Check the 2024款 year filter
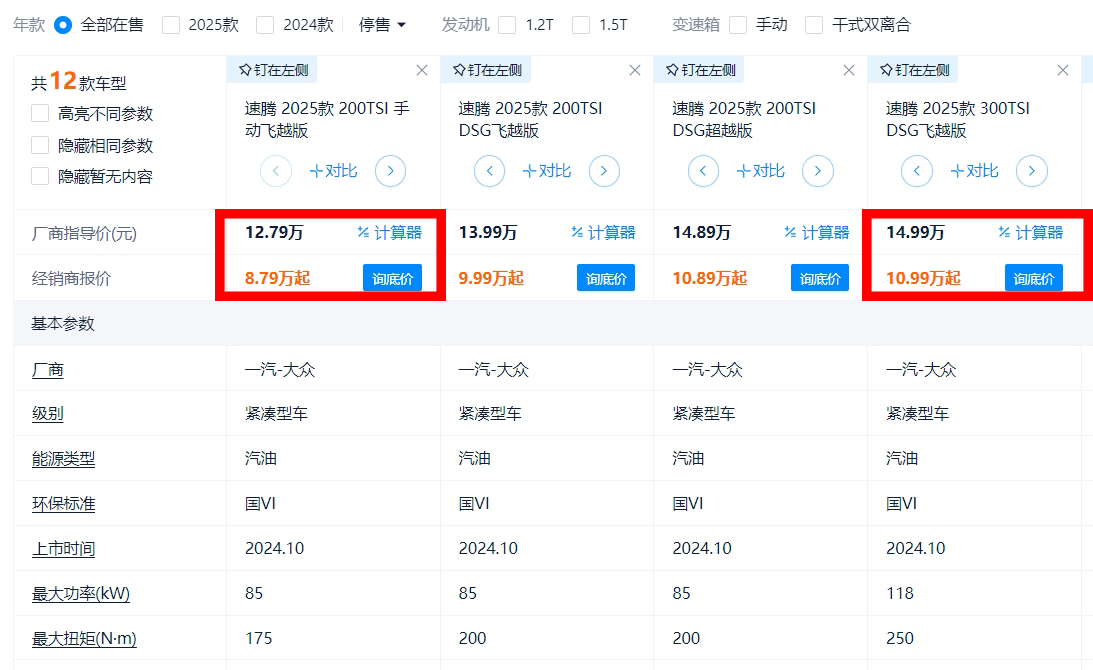1093x670 pixels. [x=265, y=25]
